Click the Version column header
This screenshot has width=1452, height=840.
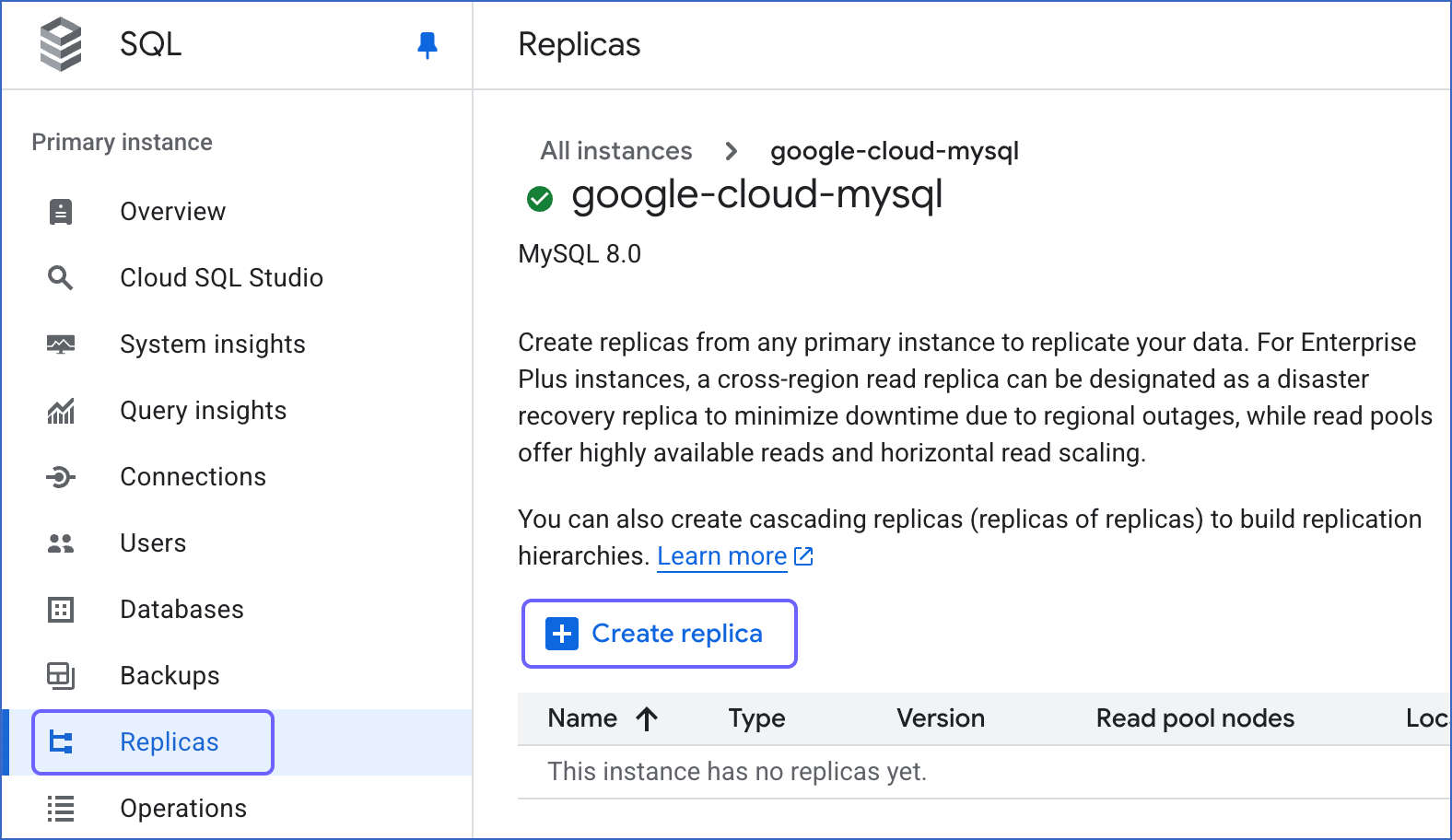941,718
